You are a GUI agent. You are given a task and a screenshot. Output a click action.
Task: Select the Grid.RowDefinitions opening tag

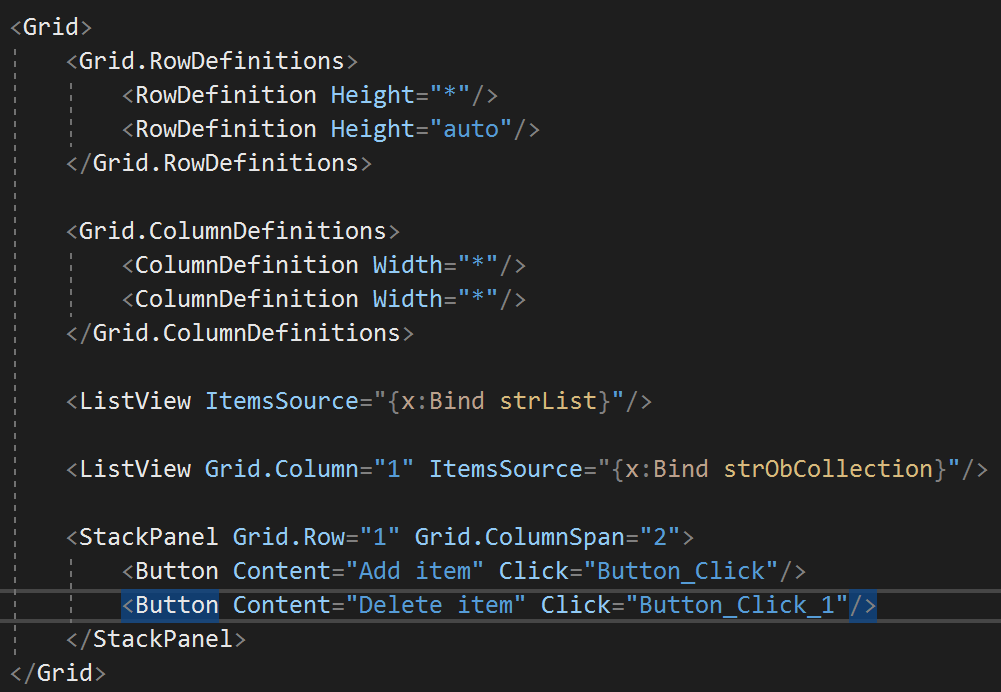[x=212, y=61]
